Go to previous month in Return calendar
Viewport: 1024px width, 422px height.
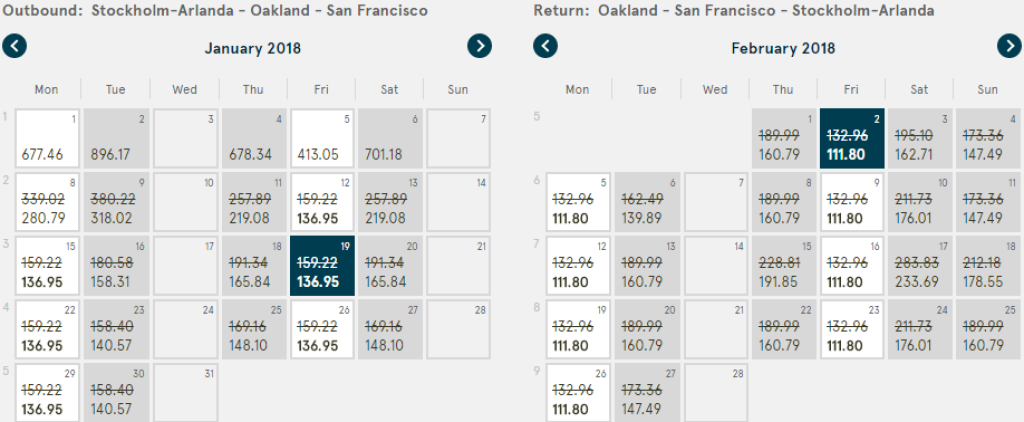pos(545,45)
